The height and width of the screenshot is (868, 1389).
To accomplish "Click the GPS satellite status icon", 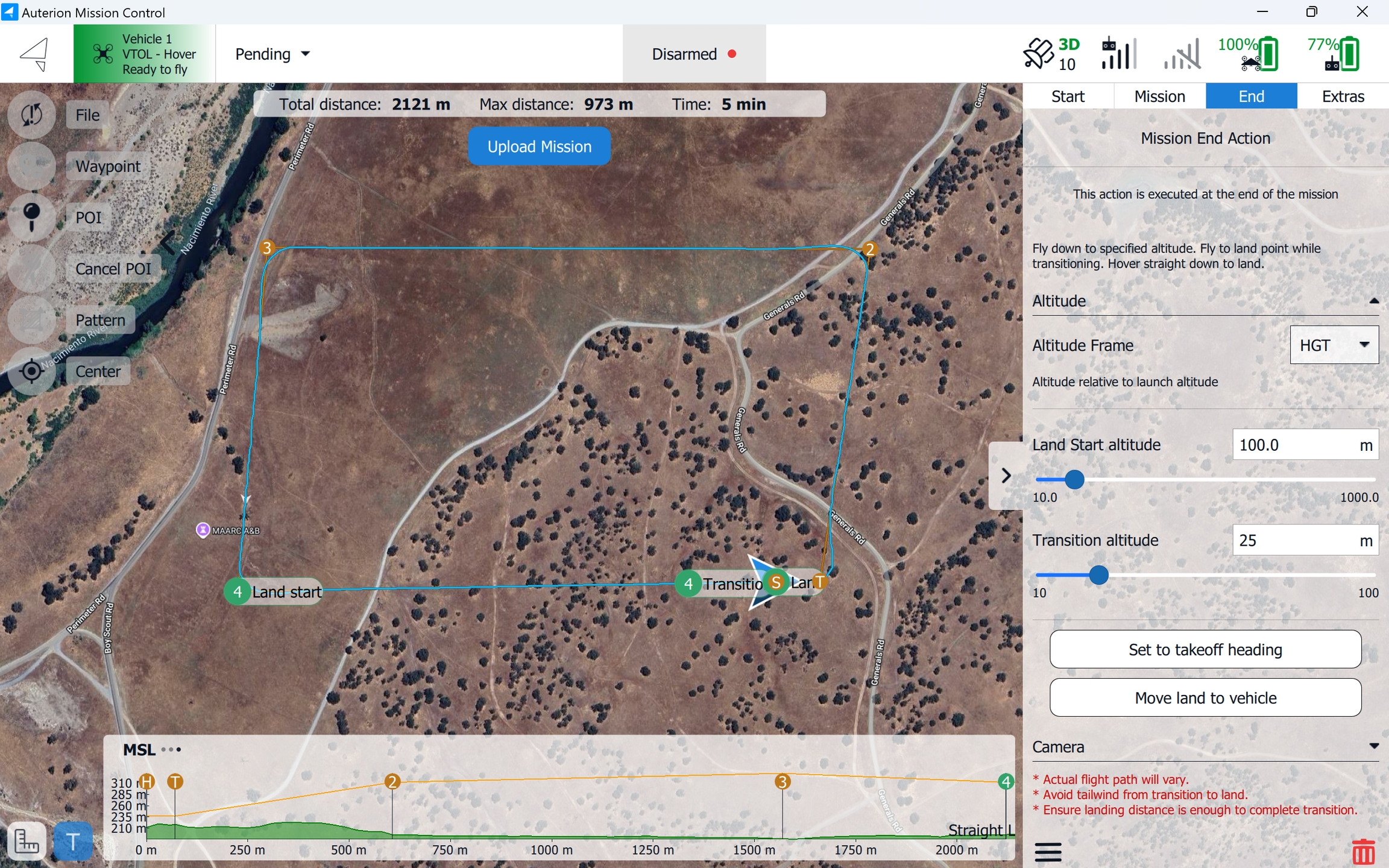I will coord(1038,54).
